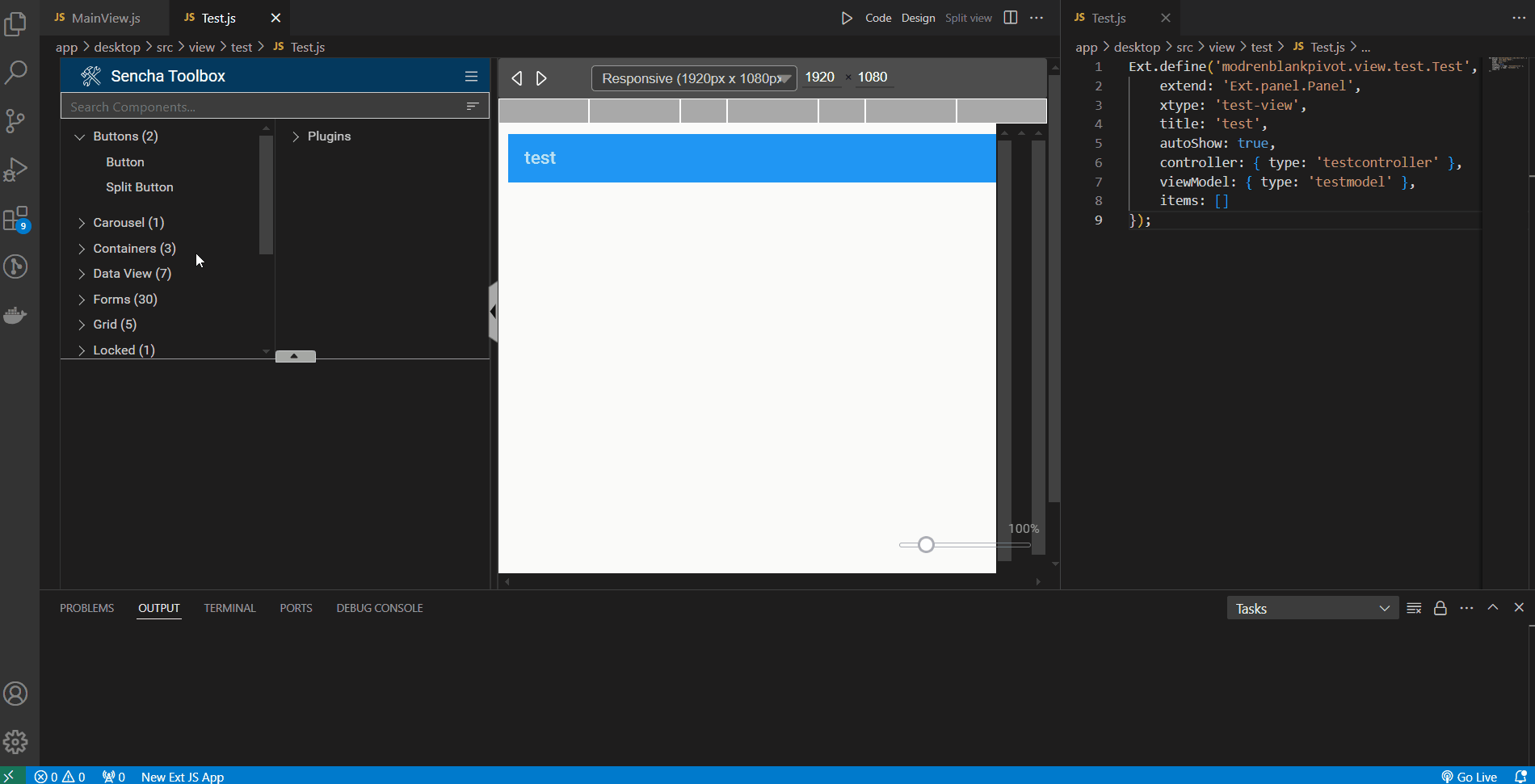Toggle output auto-scroll lock
1535x784 pixels.
point(1440,608)
